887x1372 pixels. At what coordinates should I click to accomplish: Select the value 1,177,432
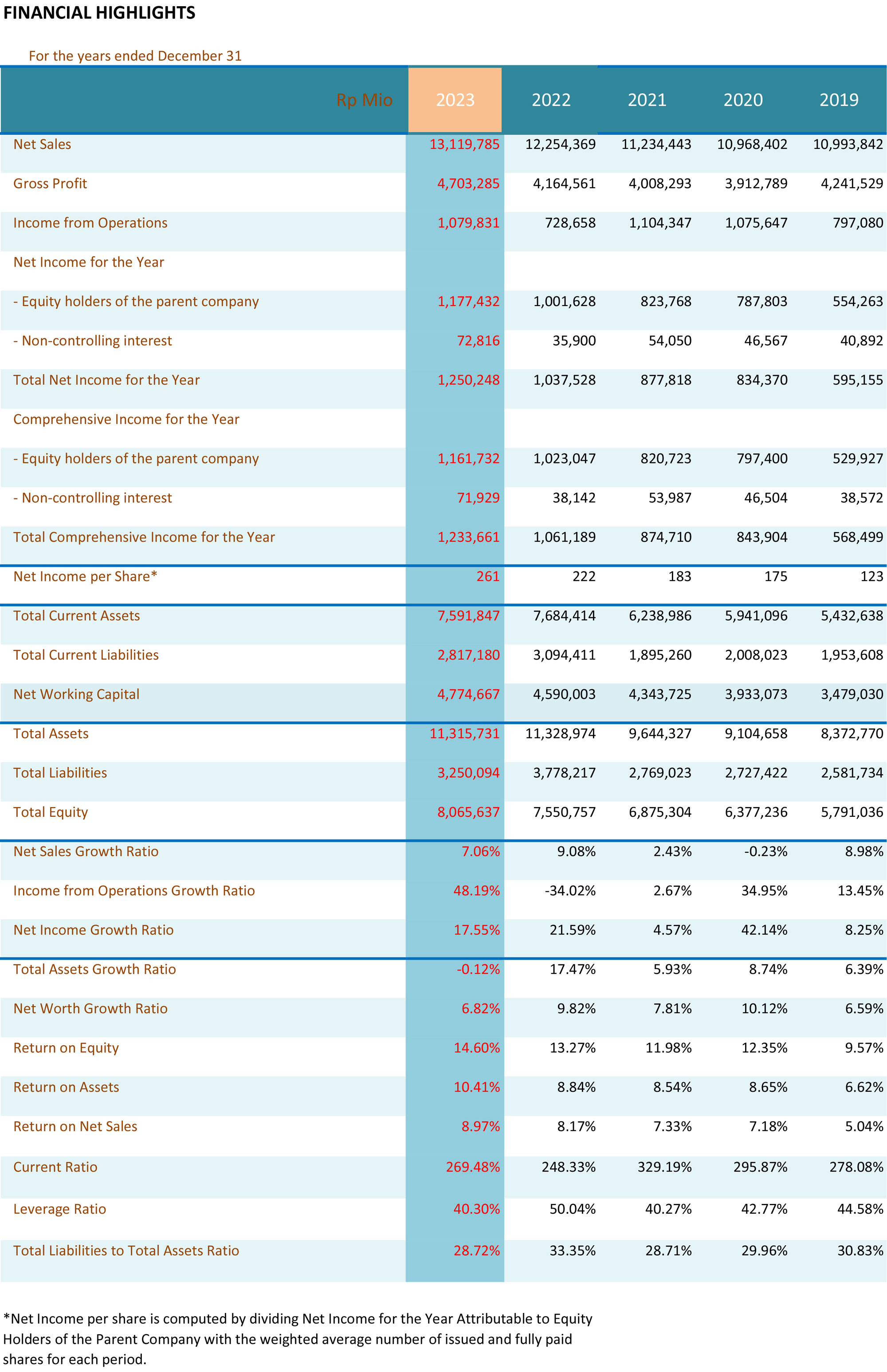[x=468, y=301]
